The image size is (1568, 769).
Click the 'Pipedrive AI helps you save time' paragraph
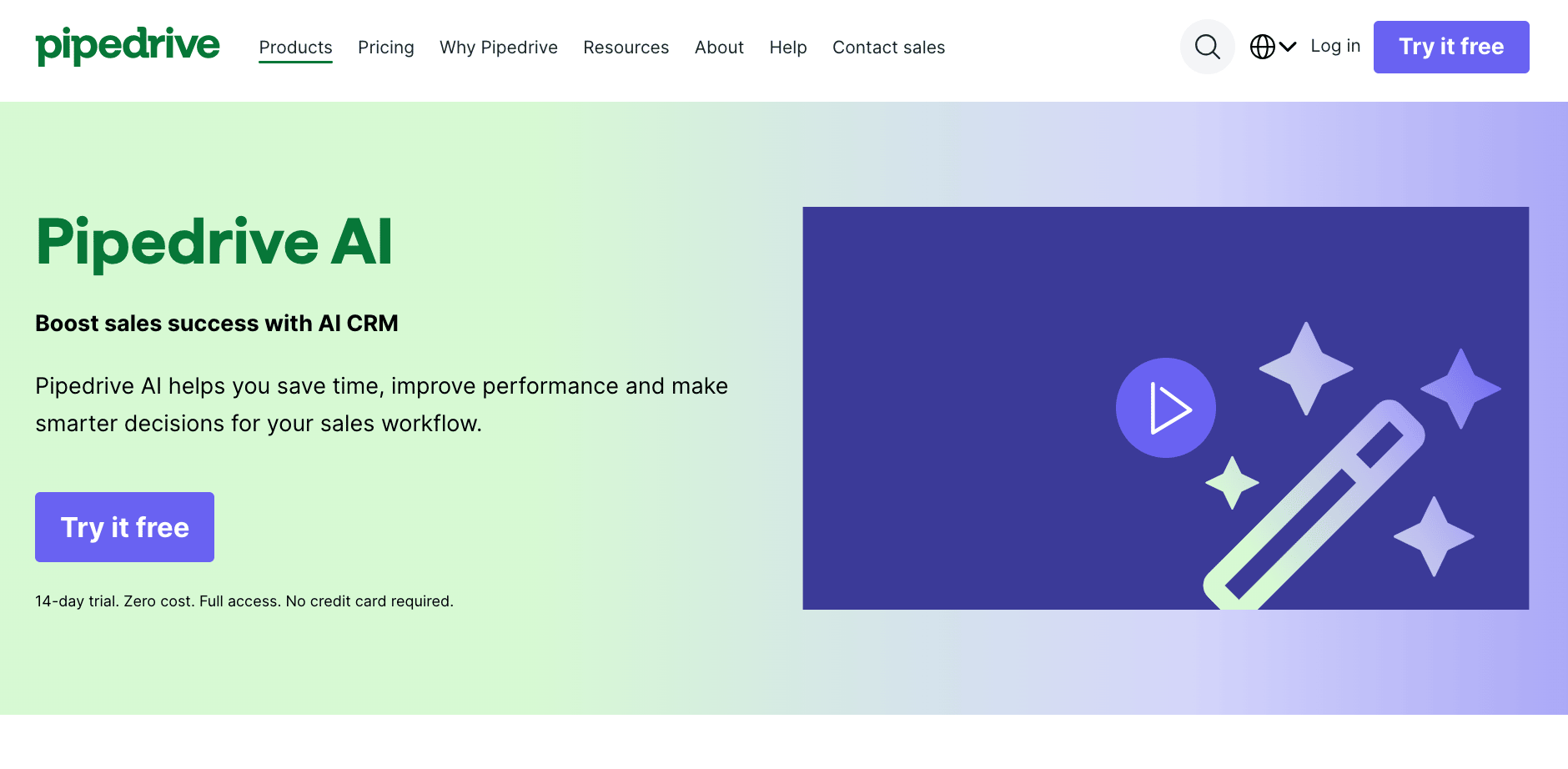(x=381, y=405)
